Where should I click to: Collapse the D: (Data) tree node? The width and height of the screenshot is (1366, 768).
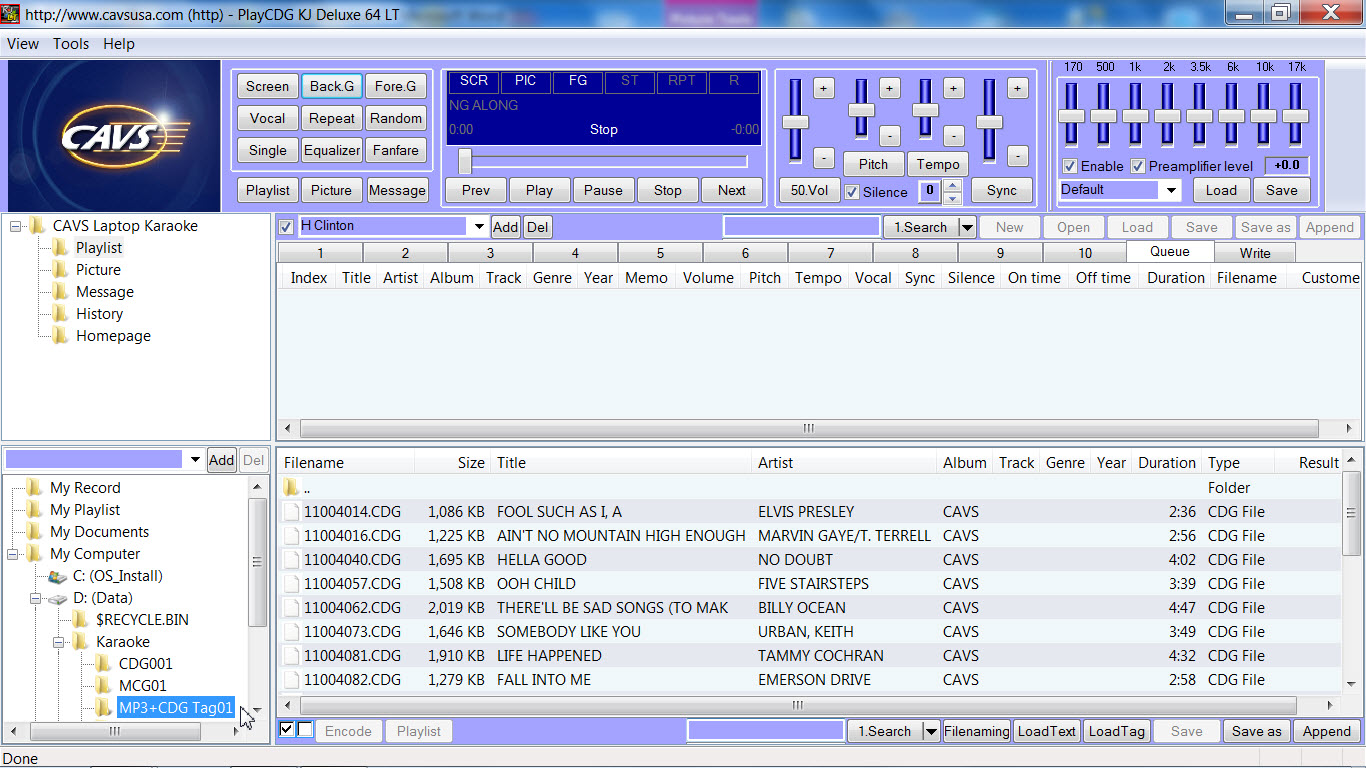35,598
